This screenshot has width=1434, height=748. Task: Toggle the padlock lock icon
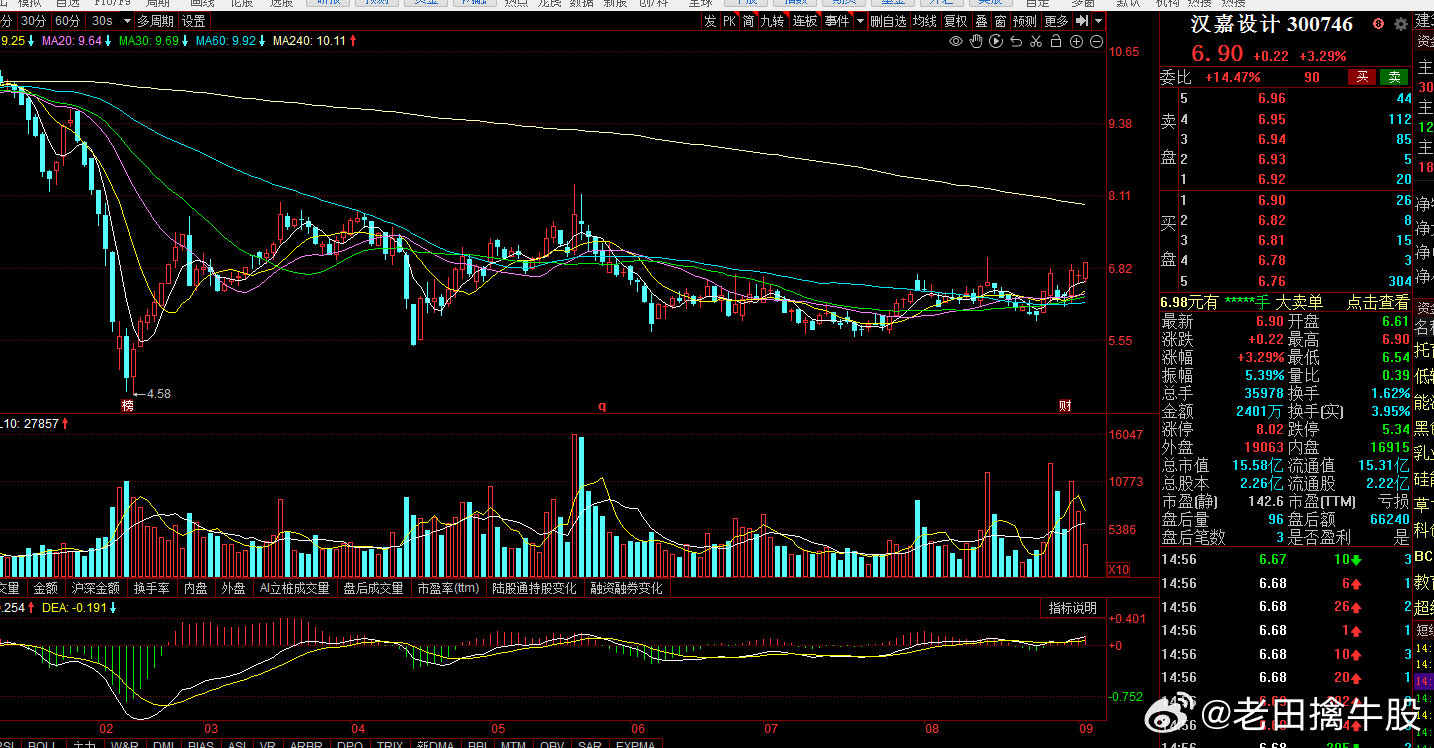tap(1056, 41)
